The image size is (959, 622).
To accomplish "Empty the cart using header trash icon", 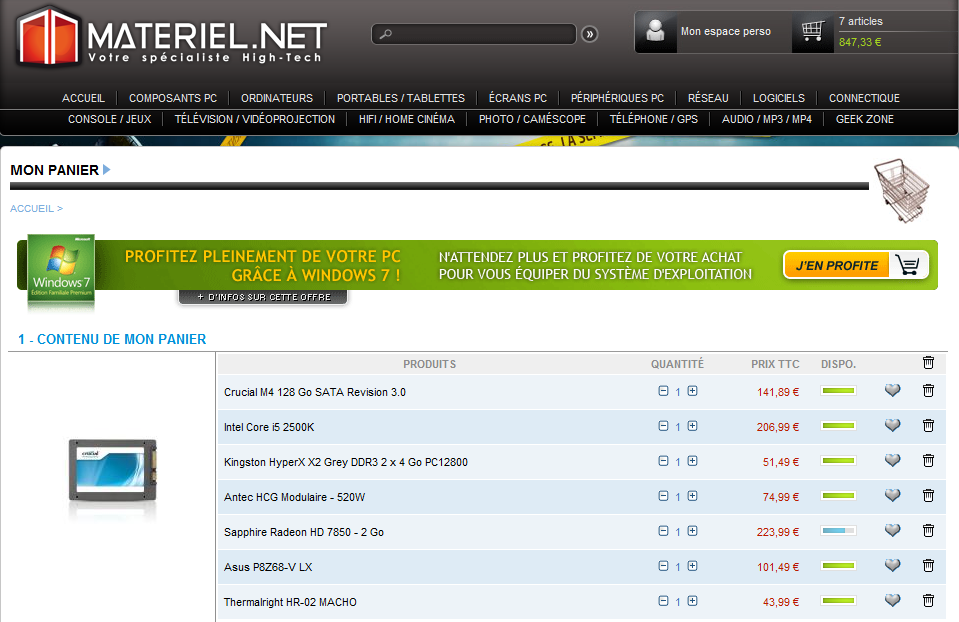I will point(928,363).
